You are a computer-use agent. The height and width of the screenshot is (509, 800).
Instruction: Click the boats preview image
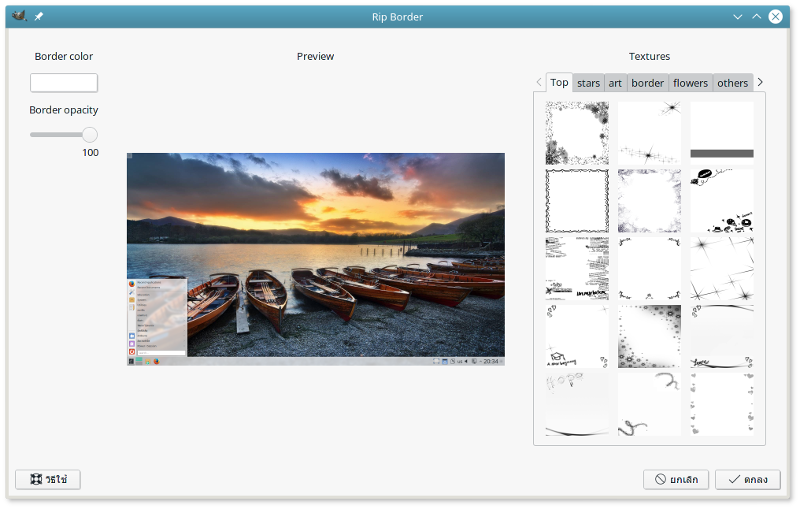(x=316, y=259)
